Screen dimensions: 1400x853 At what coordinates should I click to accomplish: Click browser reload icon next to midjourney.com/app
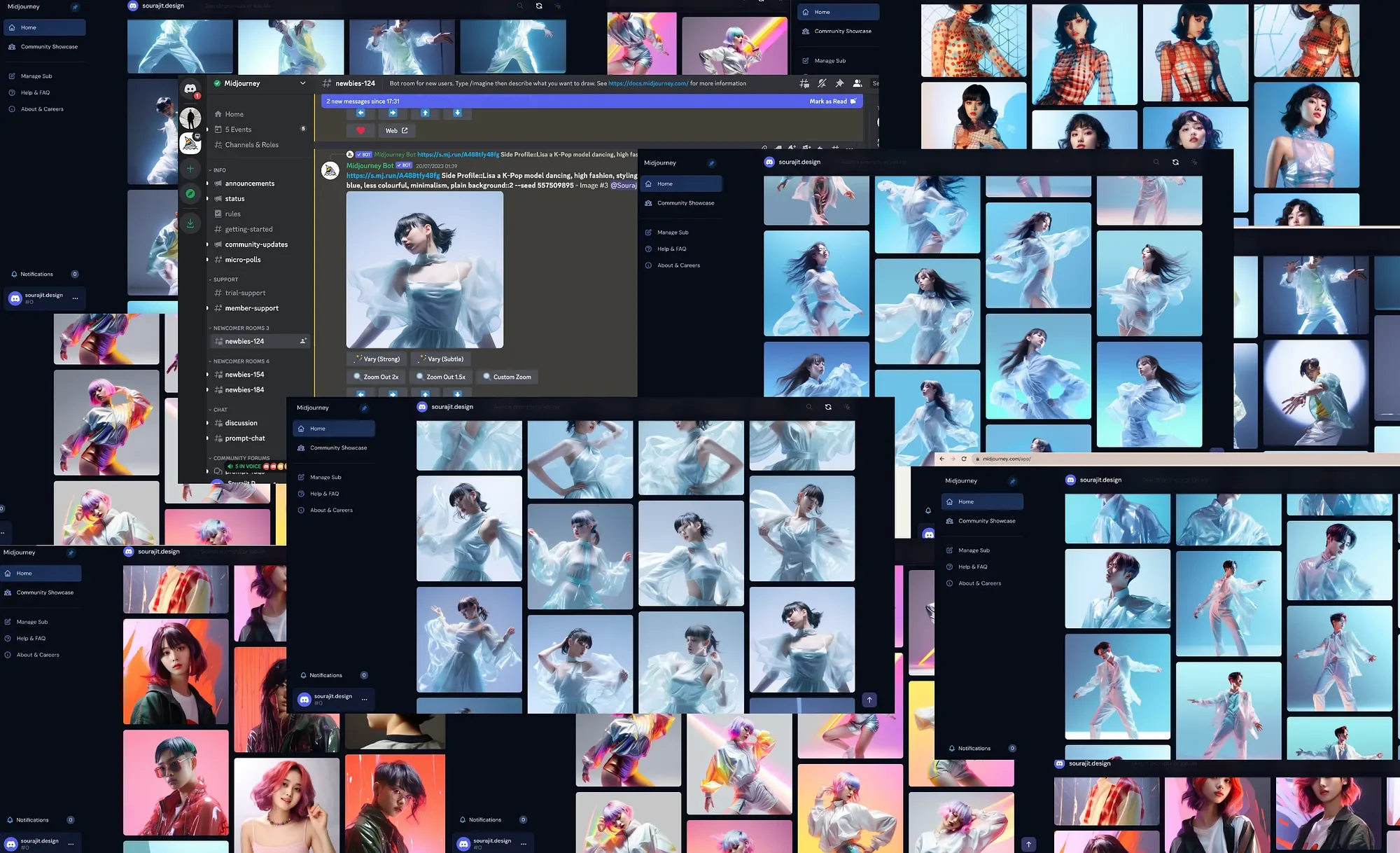pos(964,459)
